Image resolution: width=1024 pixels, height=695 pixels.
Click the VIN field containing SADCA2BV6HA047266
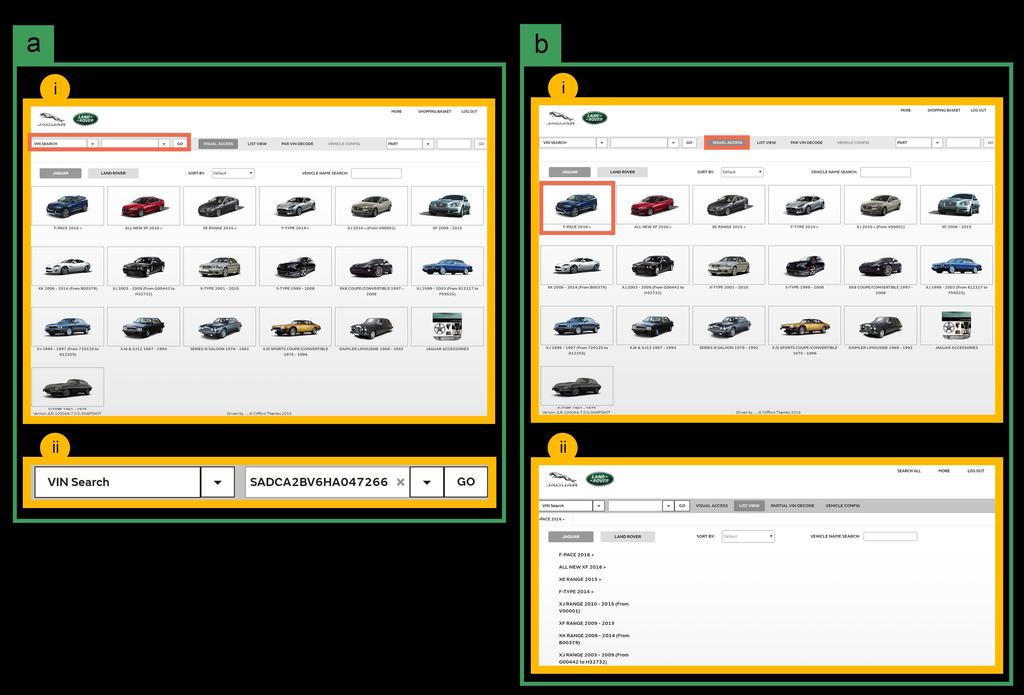coord(327,482)
